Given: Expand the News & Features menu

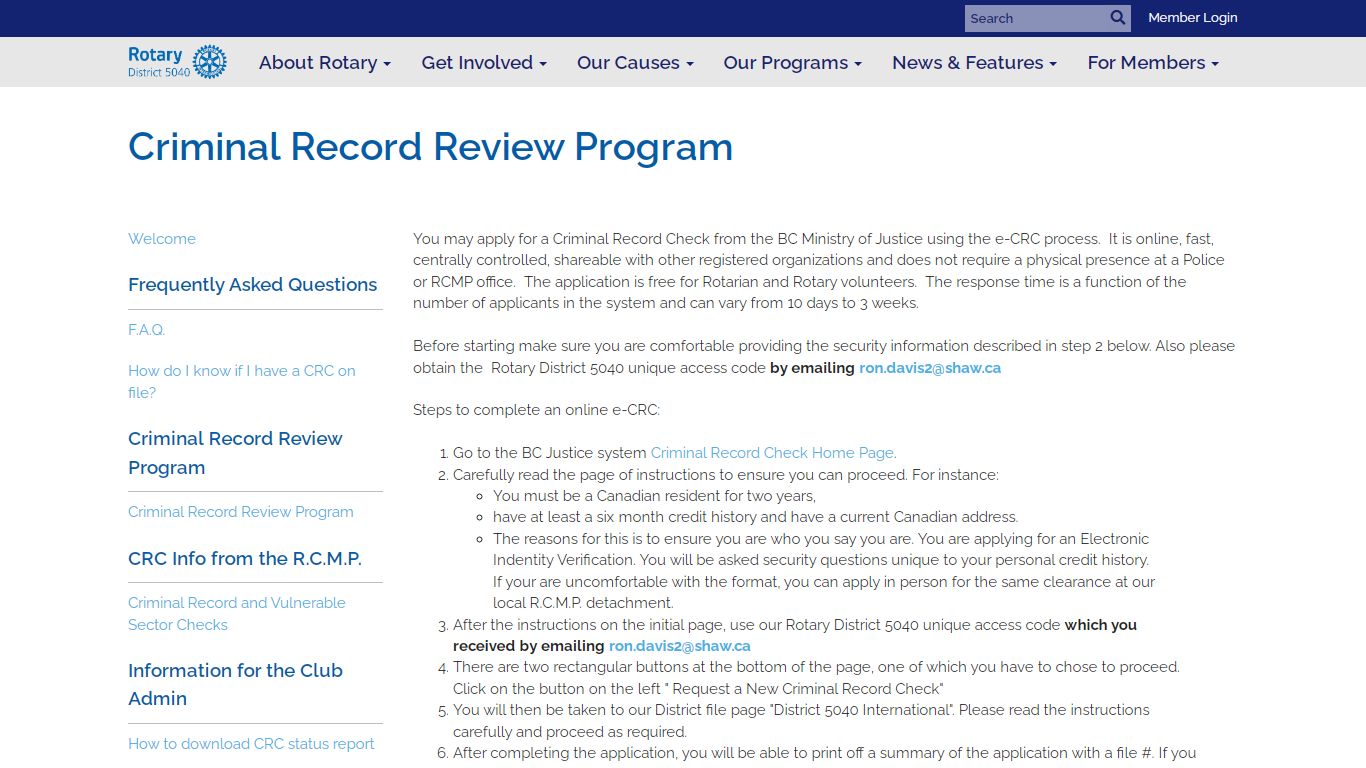Looking at the screenshot, I should pyautogui.click(x=974, y=62).
